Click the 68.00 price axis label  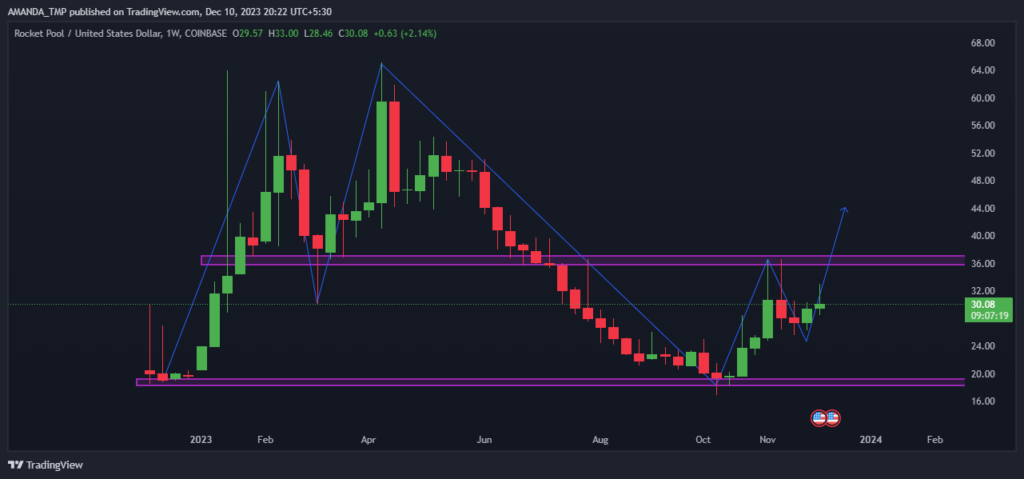point(983,43)
